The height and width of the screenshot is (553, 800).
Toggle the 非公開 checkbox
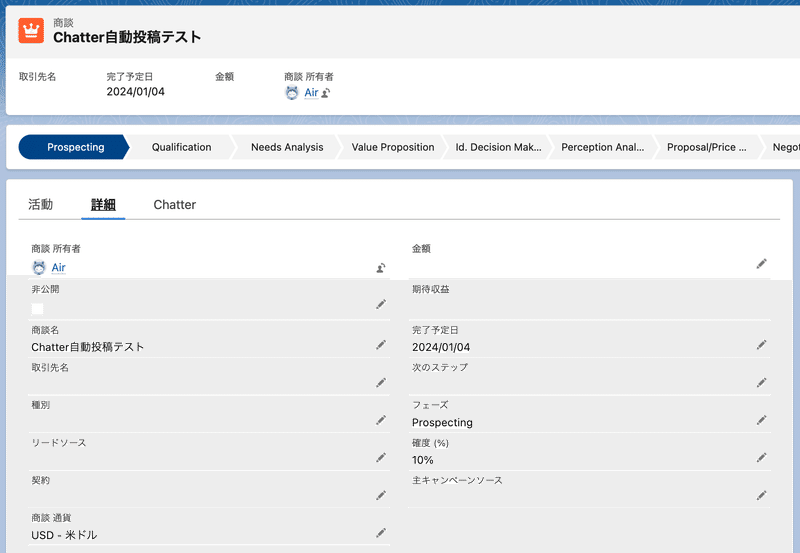click(x=37, y=309)
